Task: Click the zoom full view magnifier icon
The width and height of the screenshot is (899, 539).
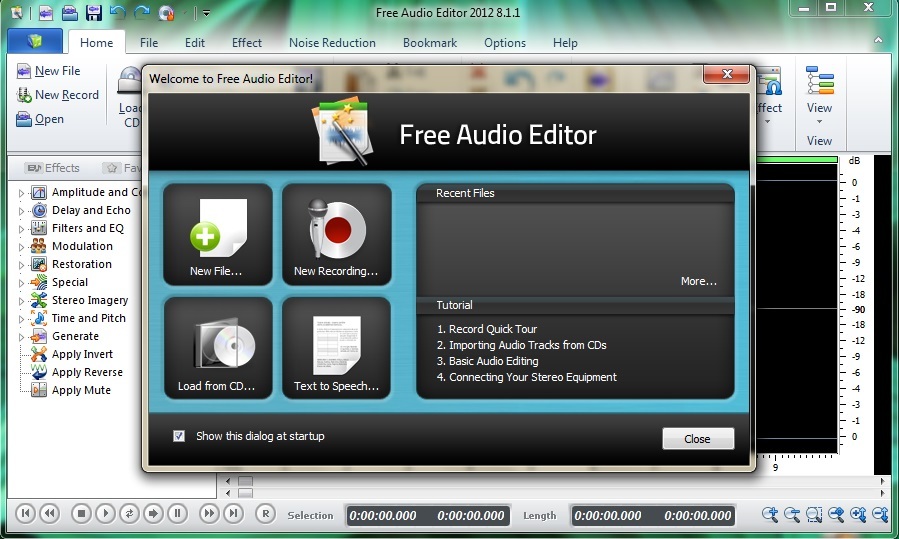Action: [x=836, y=514]
